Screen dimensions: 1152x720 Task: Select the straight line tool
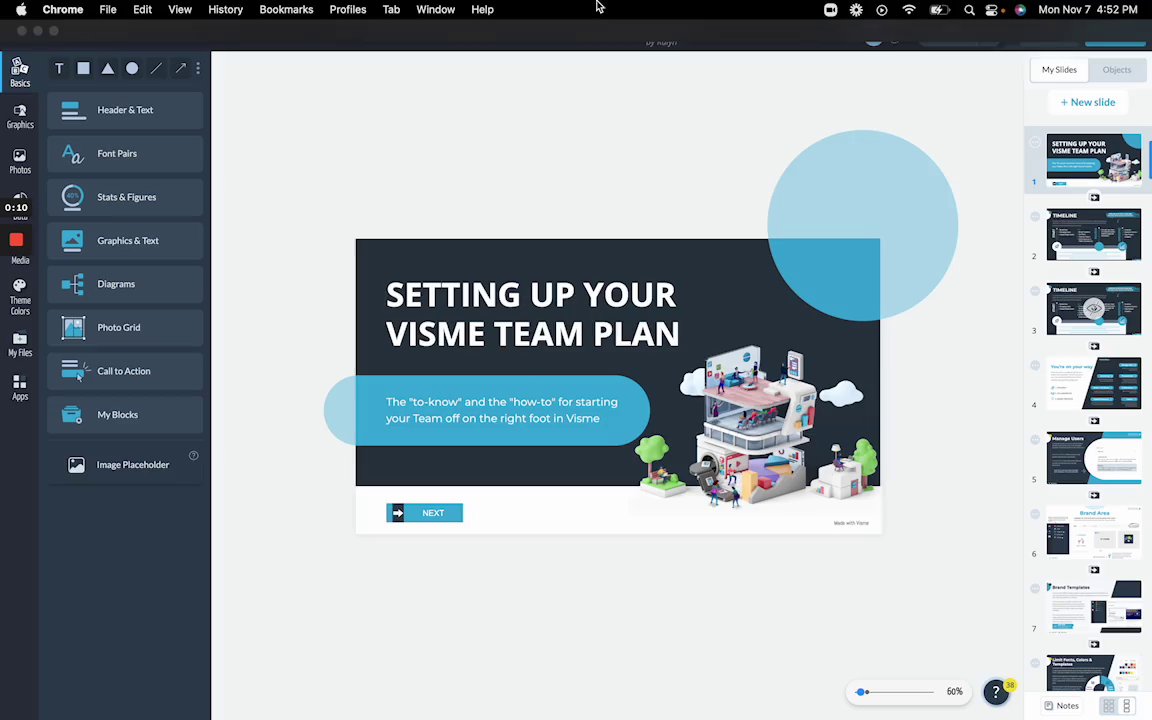(x=156, y=68)
